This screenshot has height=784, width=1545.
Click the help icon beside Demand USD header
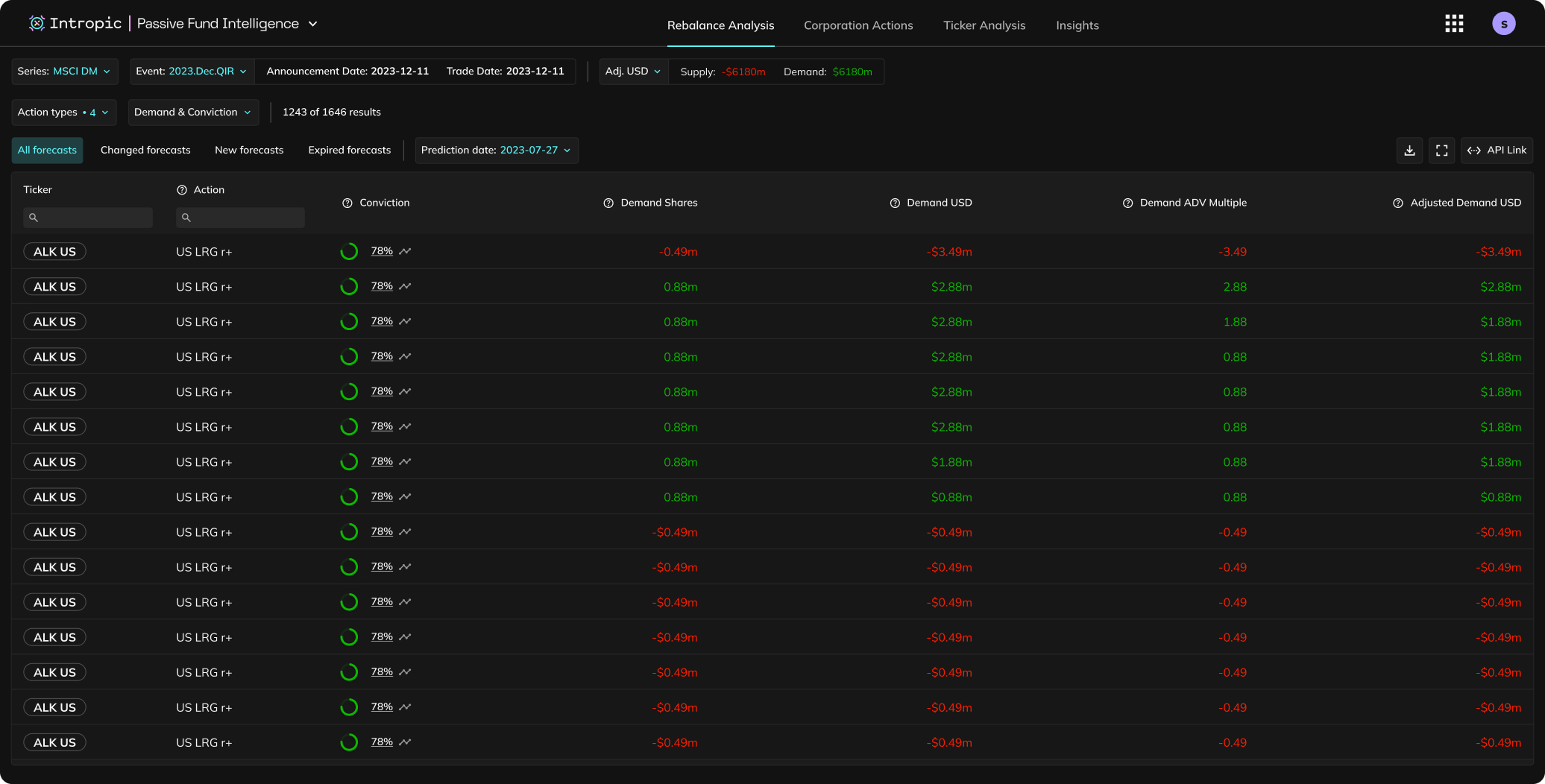[895, 203]
